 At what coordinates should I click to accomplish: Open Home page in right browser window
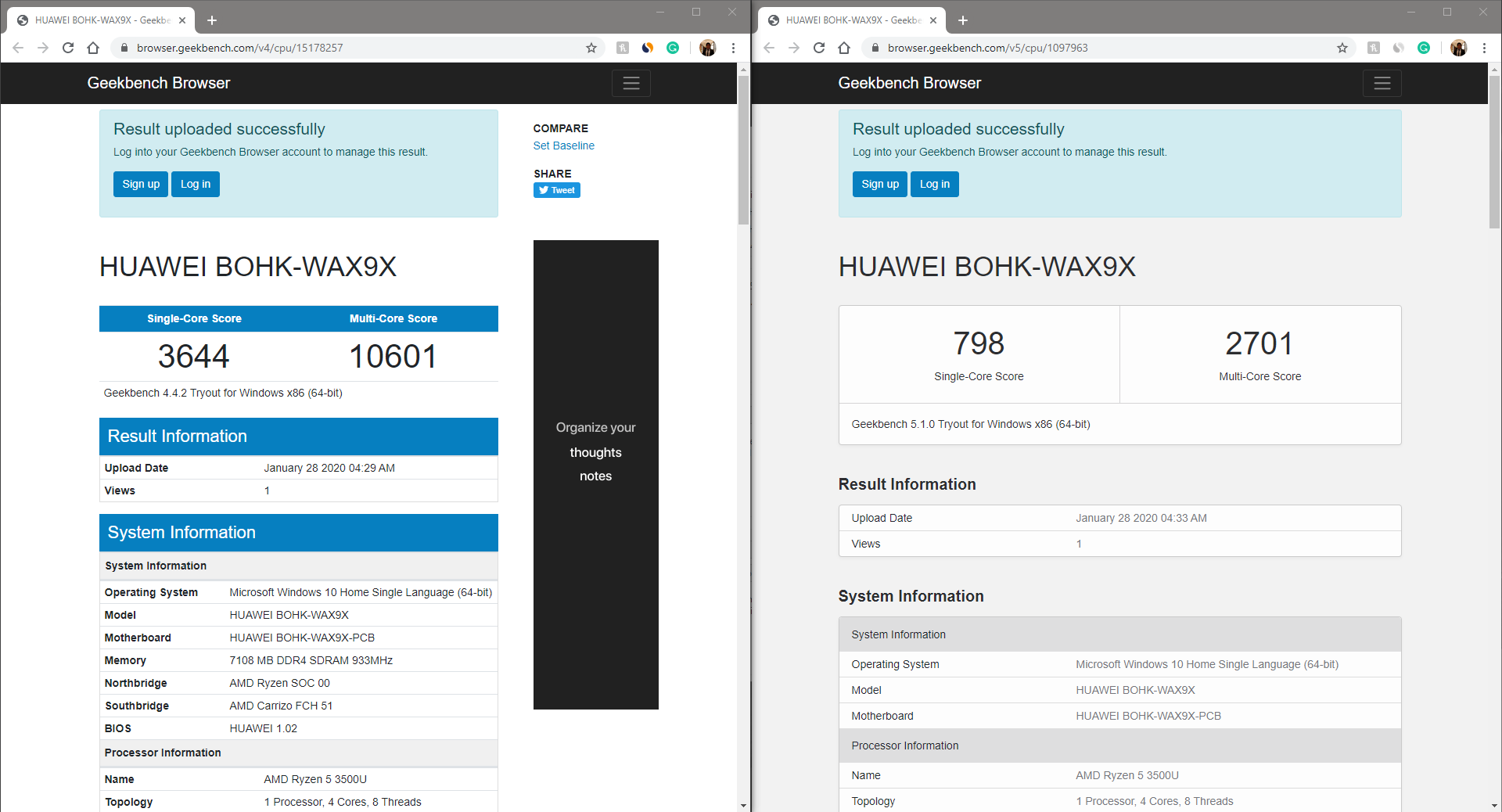click(844, 48)
